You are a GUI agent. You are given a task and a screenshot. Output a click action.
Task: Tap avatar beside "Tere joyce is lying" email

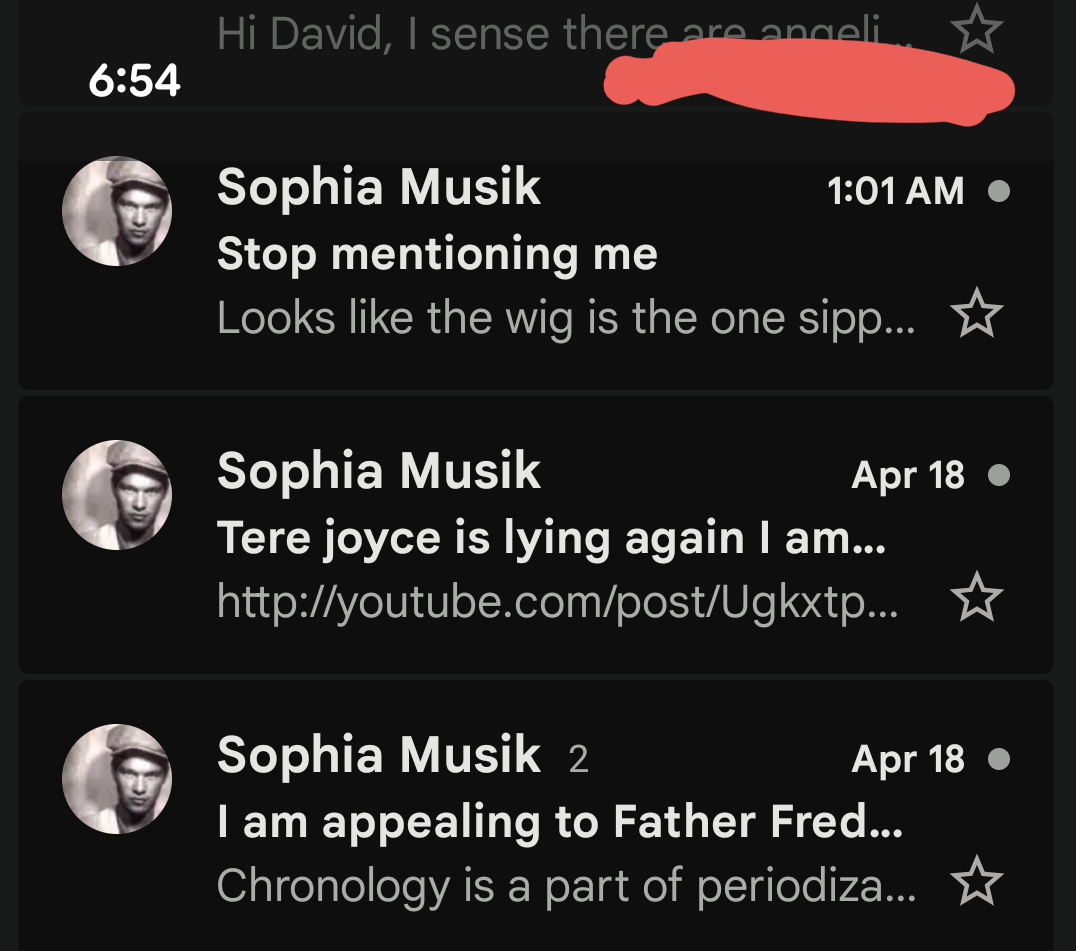click(x=117, y=495)
